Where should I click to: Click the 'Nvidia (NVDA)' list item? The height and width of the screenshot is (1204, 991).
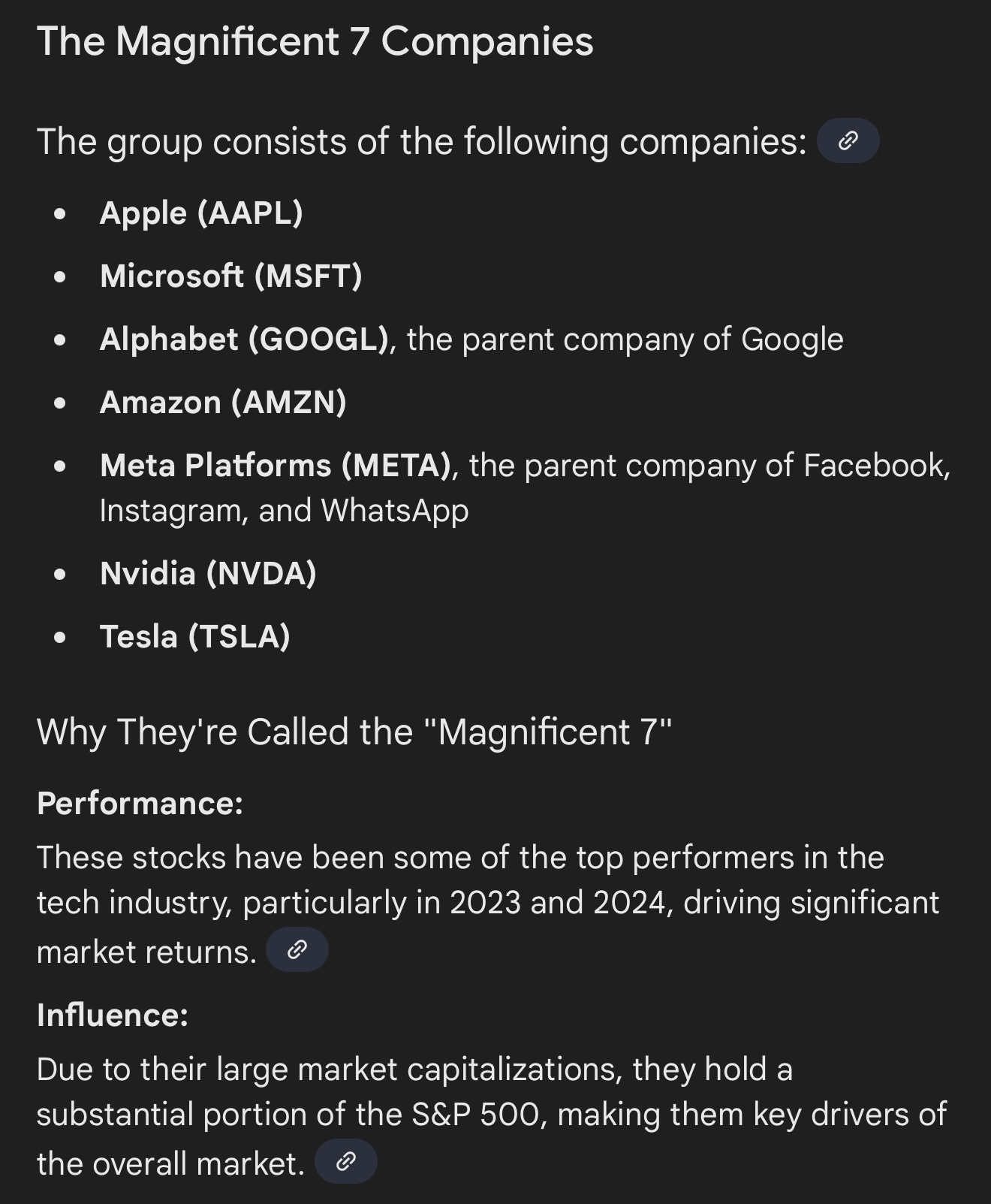pyautogui.click(x=208, y=573)
